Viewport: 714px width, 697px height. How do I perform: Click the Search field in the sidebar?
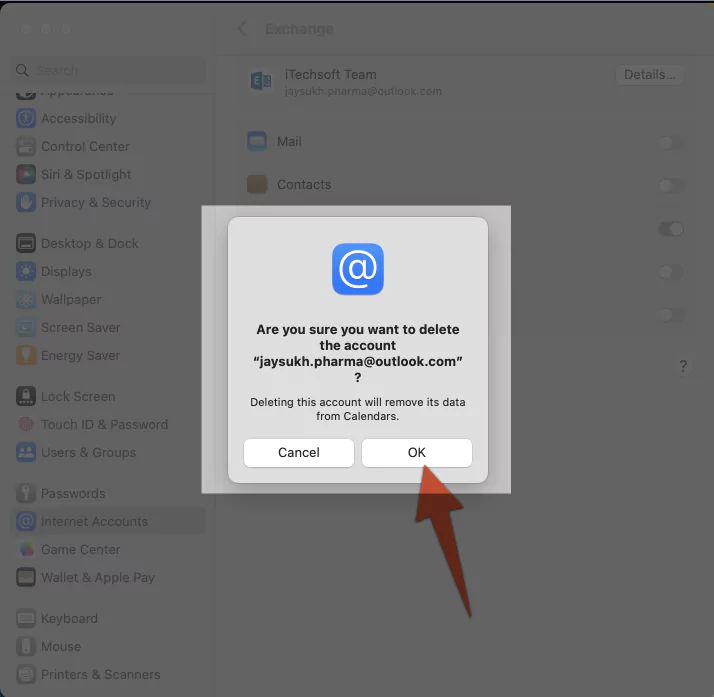(109, 70)
